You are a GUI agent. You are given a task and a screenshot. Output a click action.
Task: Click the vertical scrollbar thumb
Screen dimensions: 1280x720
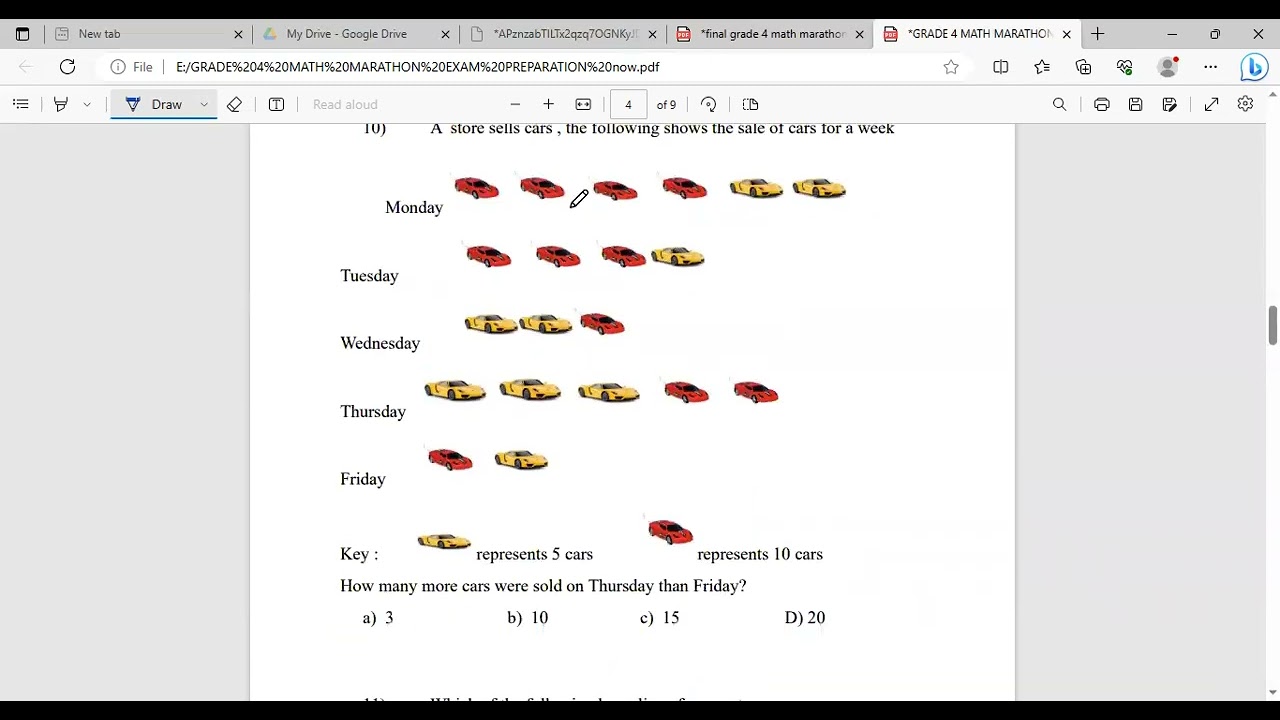click(x=1273, y=326)
